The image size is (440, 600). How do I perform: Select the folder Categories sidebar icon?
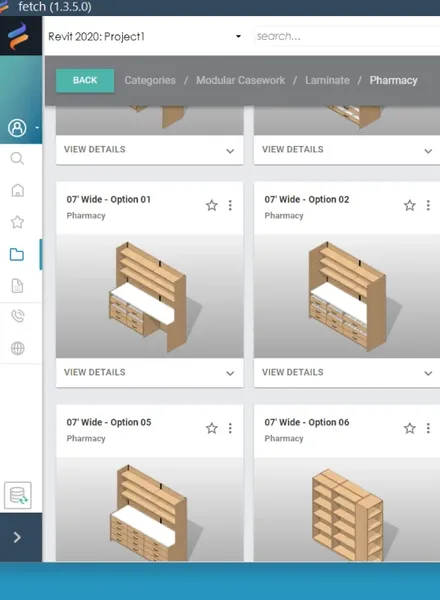17,254
